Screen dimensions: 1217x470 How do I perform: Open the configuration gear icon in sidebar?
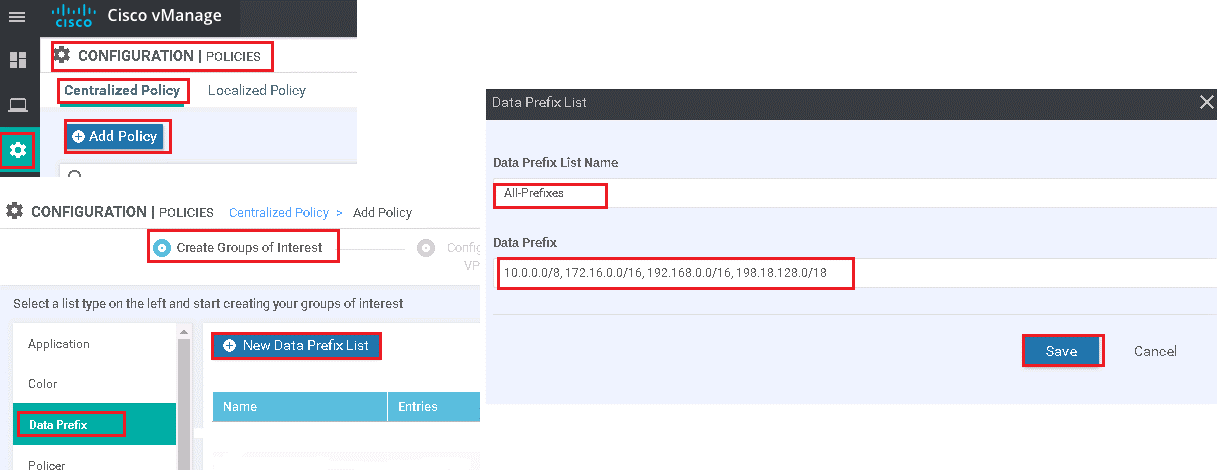(17, 151)
